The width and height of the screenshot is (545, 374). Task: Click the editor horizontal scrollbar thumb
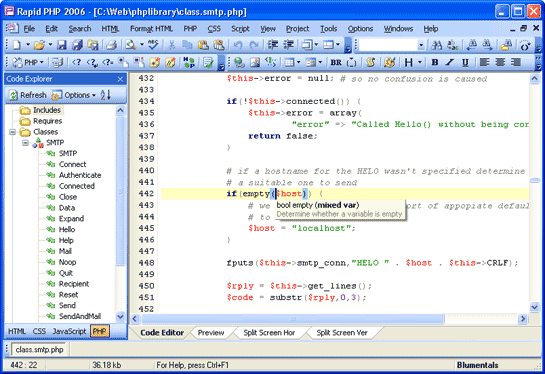(x=293, y=319)
